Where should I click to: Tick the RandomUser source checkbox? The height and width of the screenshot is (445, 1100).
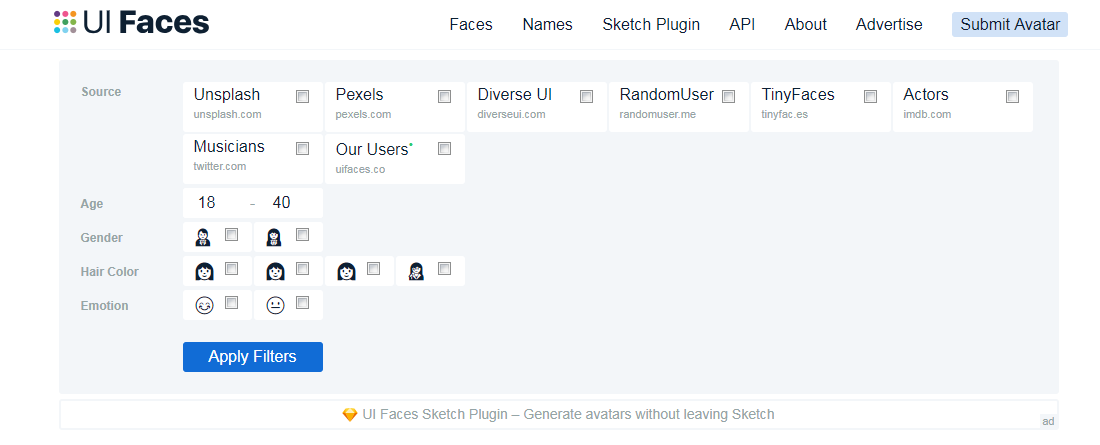(728, 97)
